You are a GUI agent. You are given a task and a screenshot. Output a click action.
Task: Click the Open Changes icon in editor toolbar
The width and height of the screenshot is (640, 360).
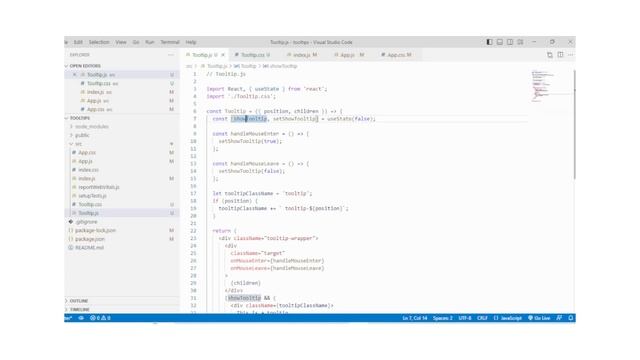pyautogui.click(x=550, y=55)
